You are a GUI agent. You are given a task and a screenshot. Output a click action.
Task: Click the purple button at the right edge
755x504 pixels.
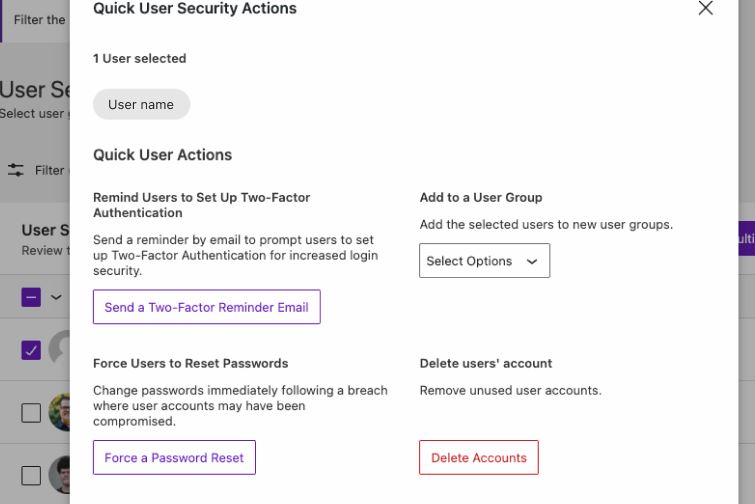pyautogui.click(x=745, y=244)
